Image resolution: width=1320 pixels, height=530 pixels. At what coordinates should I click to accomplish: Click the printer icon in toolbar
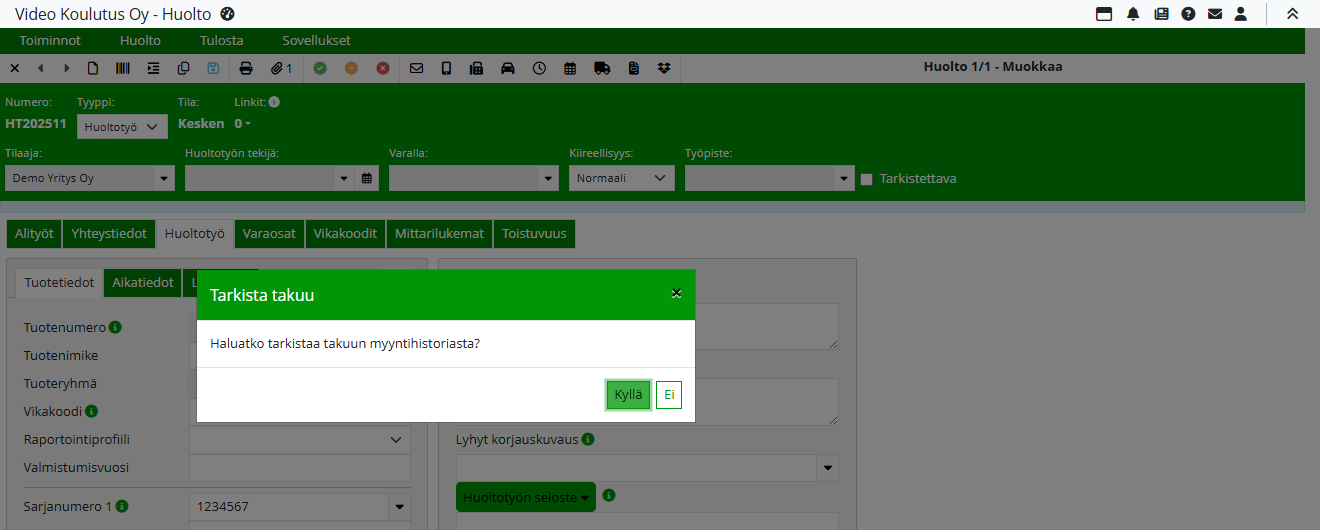pyautogui.click(x=246, y=68)
